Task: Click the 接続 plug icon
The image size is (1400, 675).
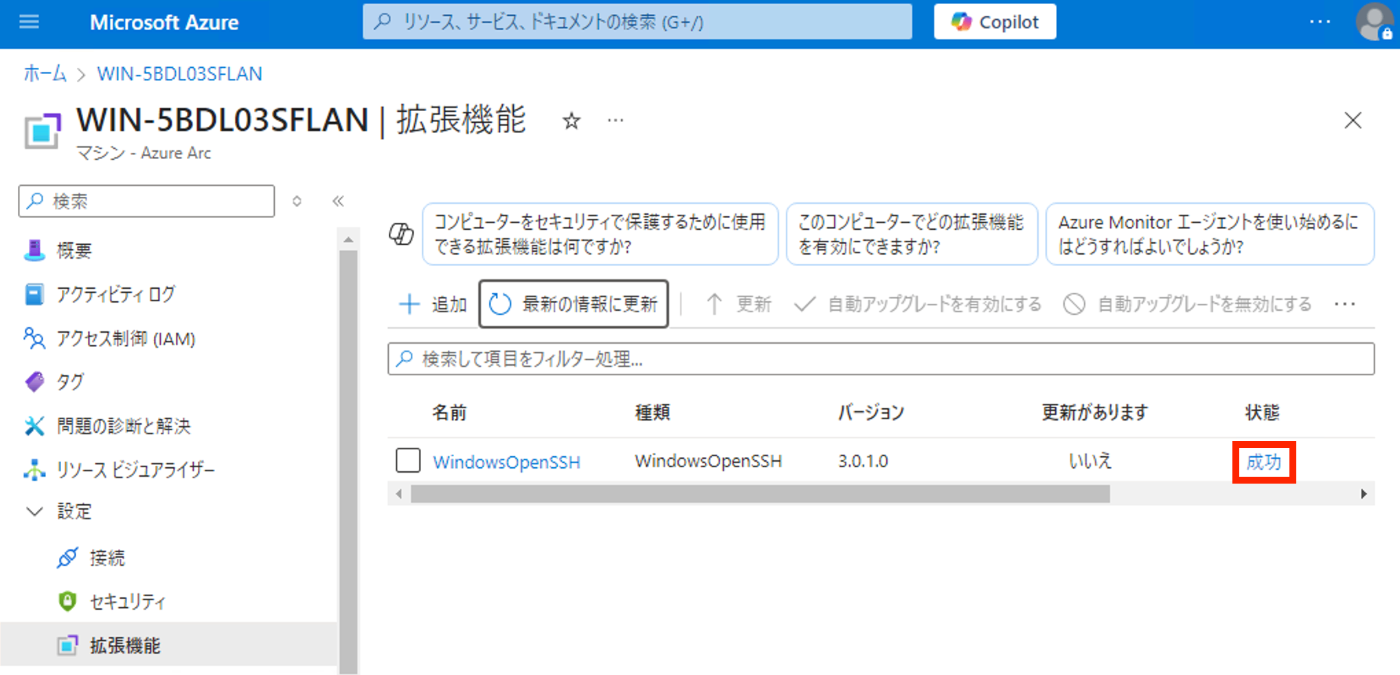Action: 67,558
